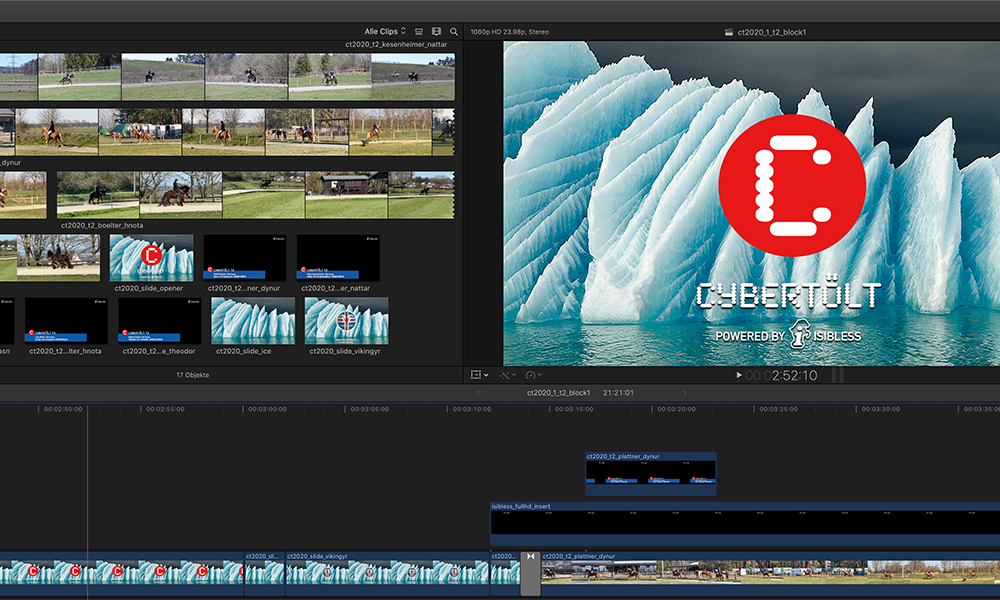Click ruler mark 00:03:00:00

point(267,409)
